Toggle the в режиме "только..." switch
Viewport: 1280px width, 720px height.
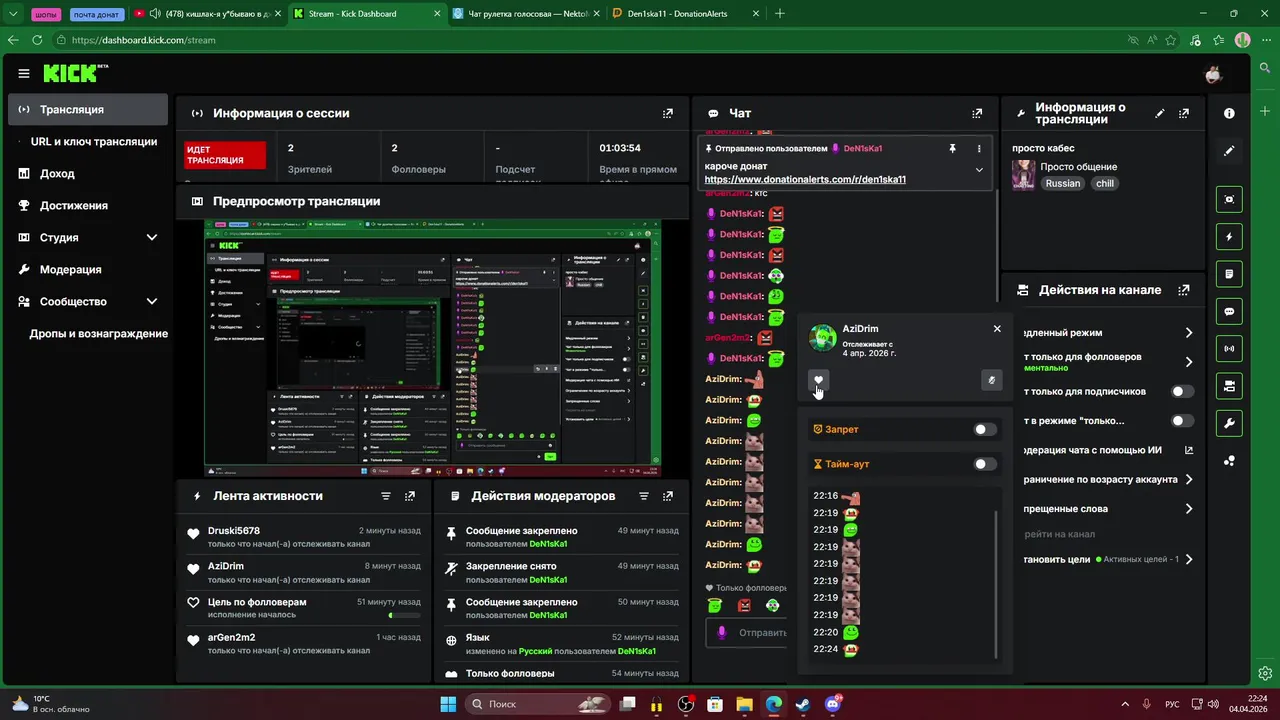point(1182,421)
